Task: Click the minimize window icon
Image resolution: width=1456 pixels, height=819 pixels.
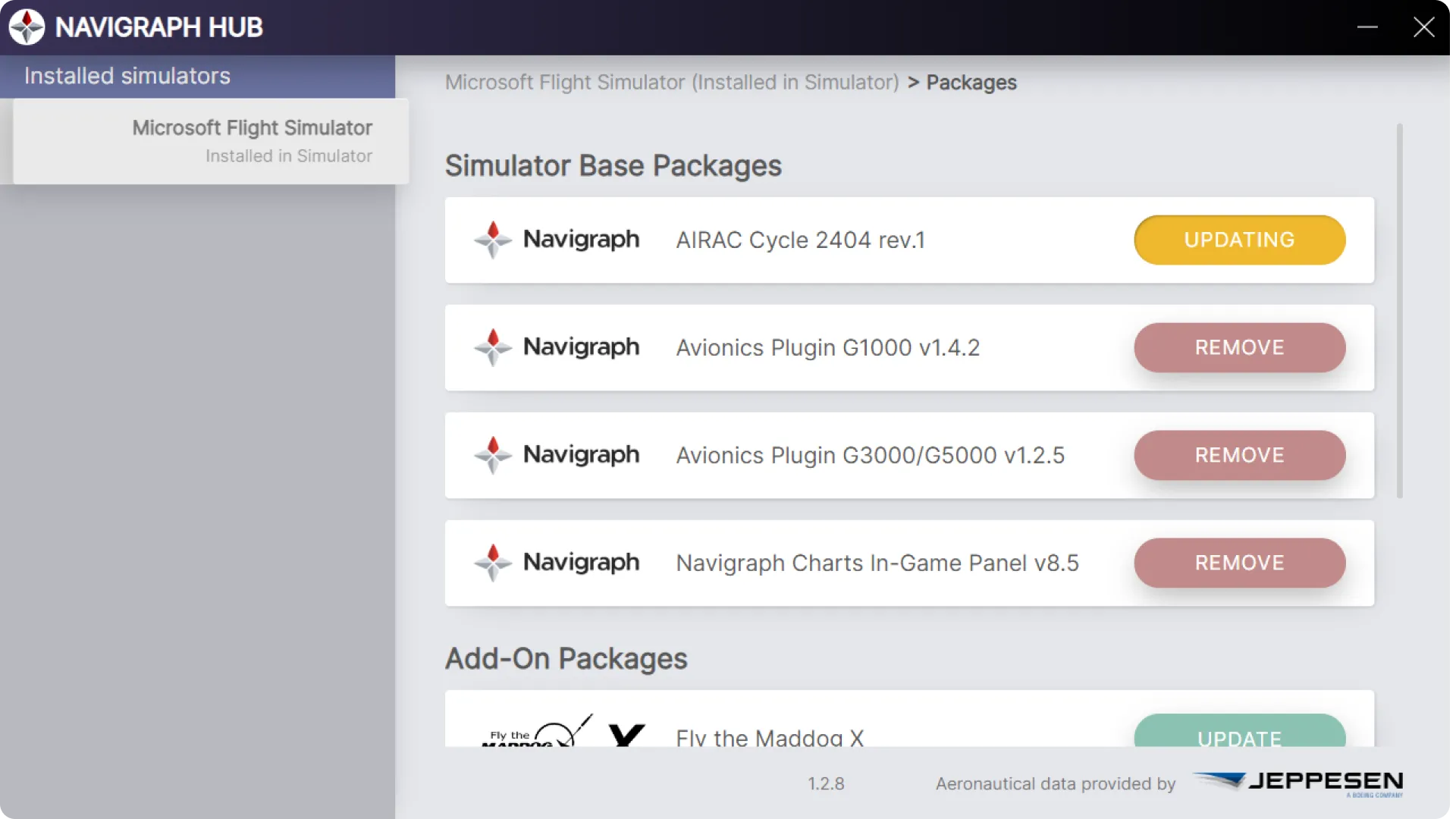Action: [1368, 27]
